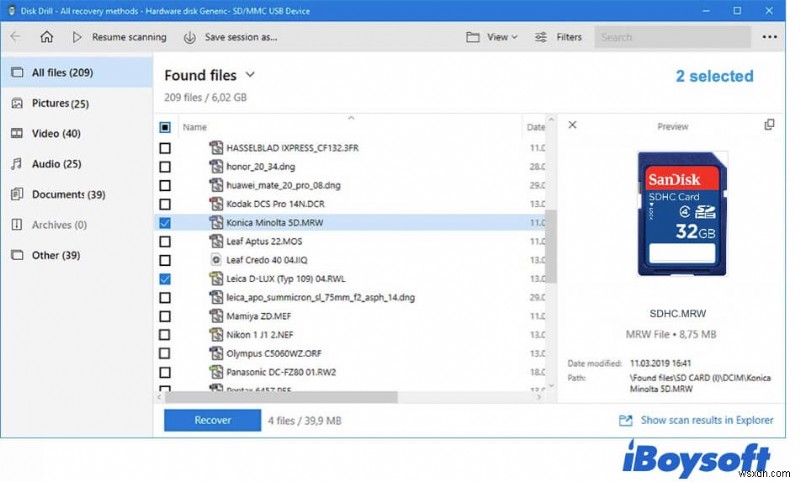
Task: Sort by the Date column header
Action: tap(536, 127)
